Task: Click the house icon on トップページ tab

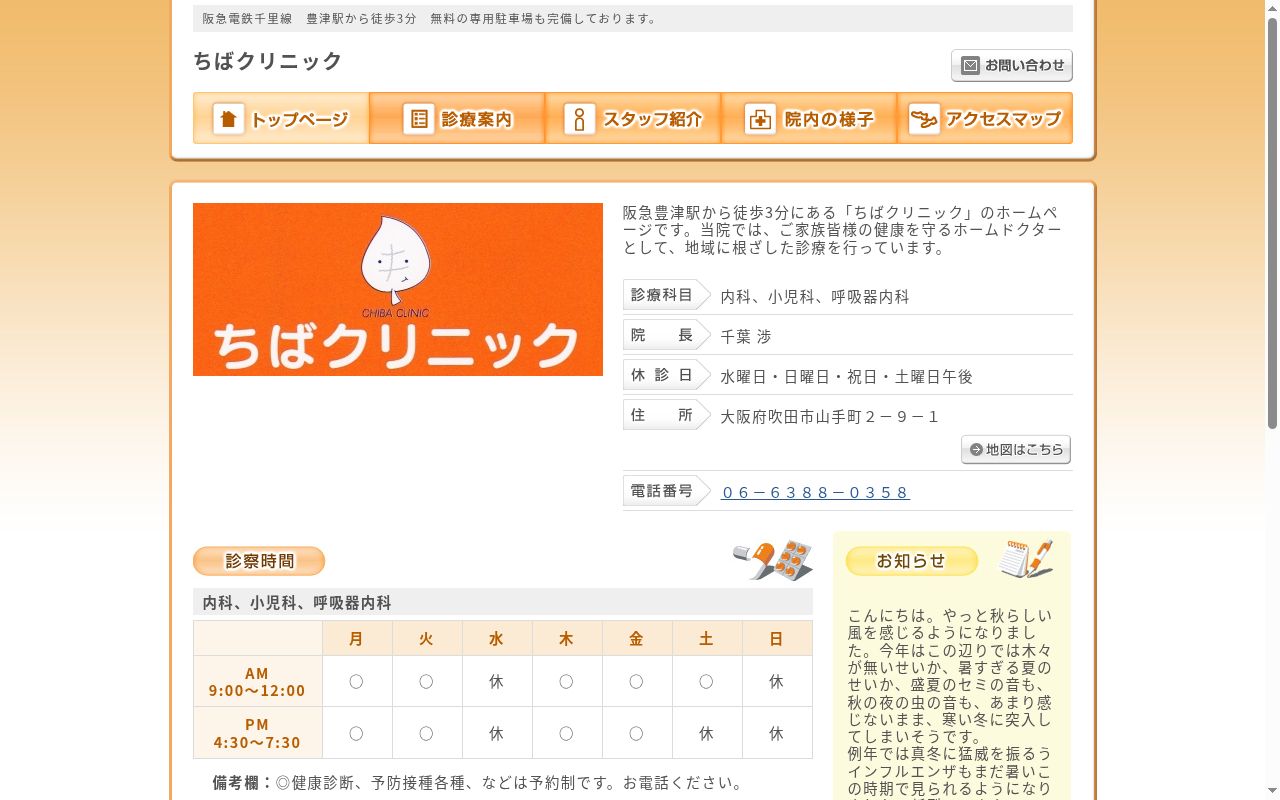Action: click(x=229, y=119)
